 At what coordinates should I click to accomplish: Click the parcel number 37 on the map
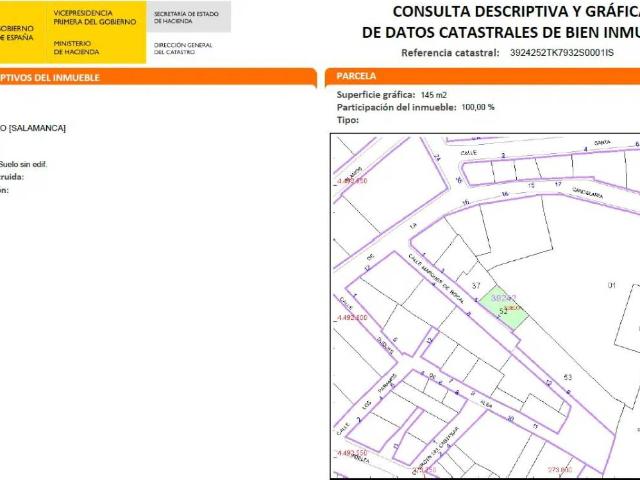click(x=476, y=286)
